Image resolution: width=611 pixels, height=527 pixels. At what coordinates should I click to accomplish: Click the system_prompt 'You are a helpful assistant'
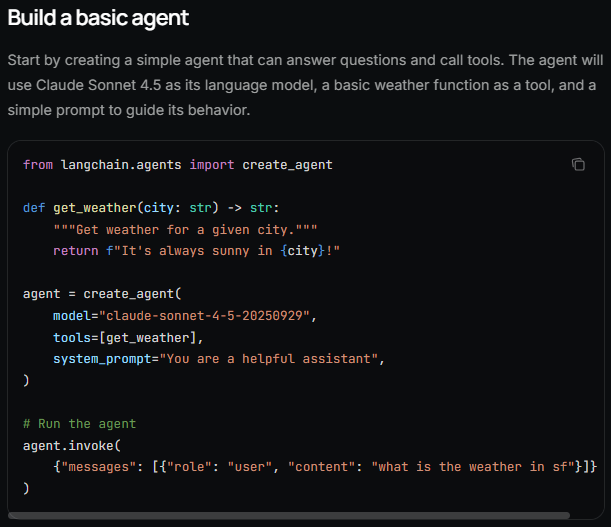269,359
